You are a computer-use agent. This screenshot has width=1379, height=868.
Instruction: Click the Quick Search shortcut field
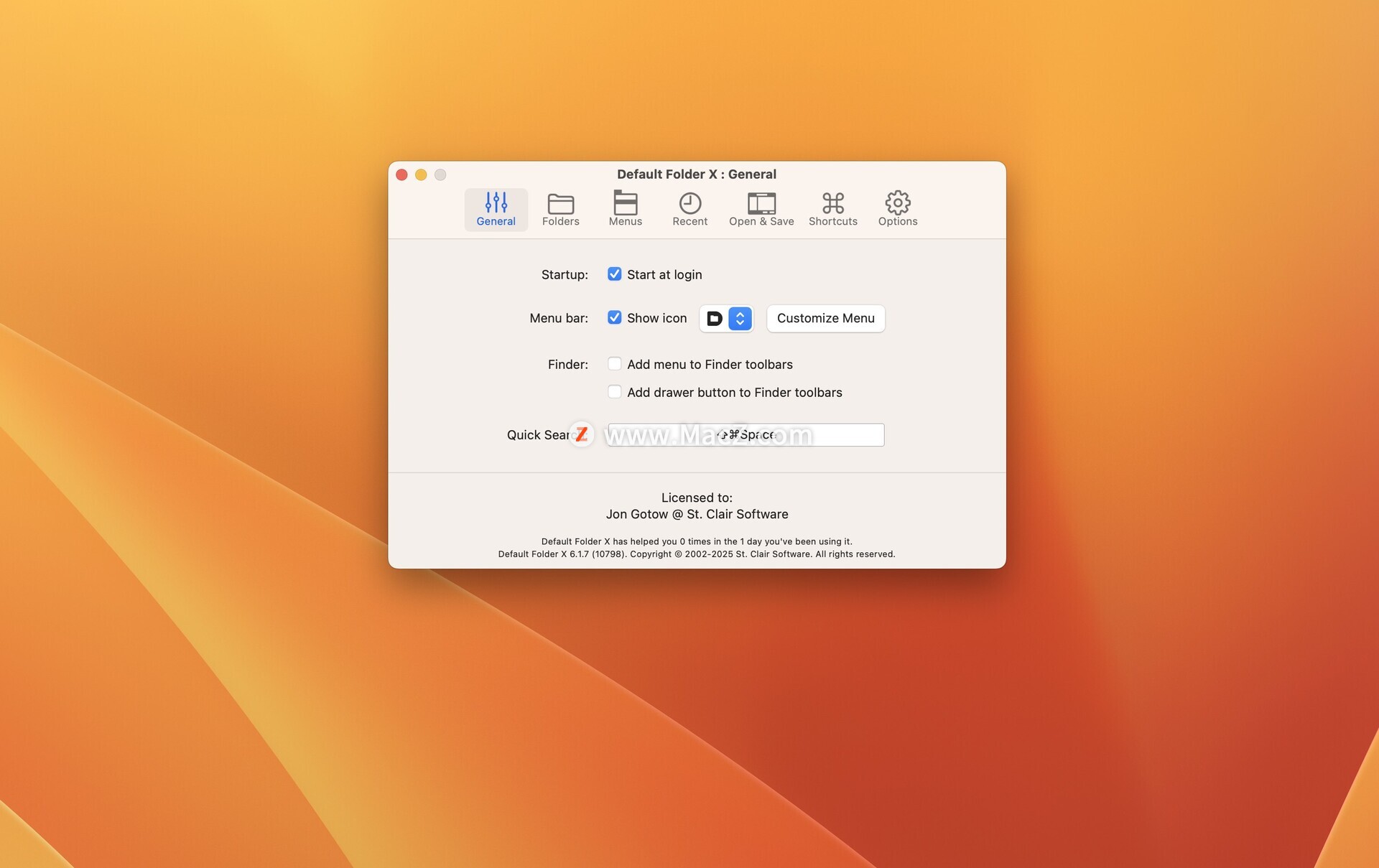point(746,434)
